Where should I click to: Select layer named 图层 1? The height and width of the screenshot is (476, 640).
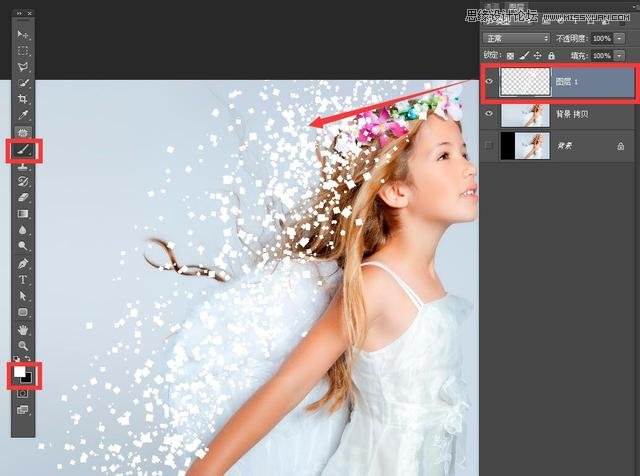(x=567, y=82)
